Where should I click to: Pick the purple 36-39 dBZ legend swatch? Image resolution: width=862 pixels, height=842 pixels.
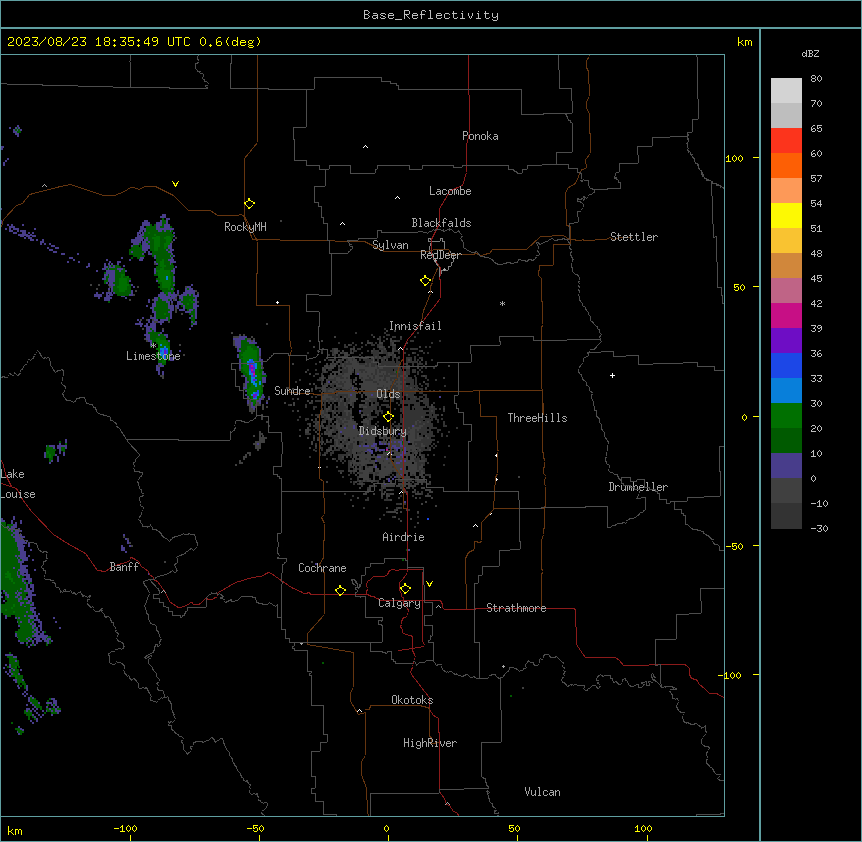coord(786,341)
